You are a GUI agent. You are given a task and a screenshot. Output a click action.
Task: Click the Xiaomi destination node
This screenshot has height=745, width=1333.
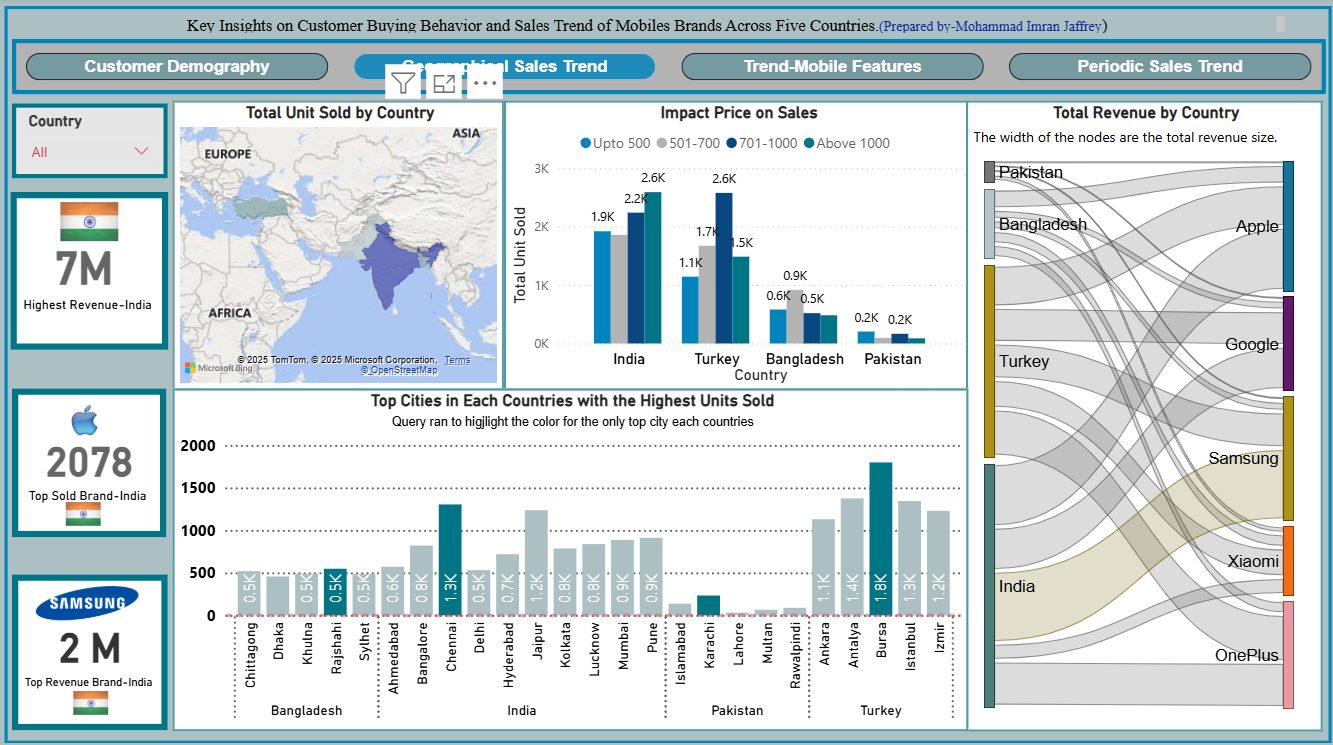click(x=1289, y=560)
